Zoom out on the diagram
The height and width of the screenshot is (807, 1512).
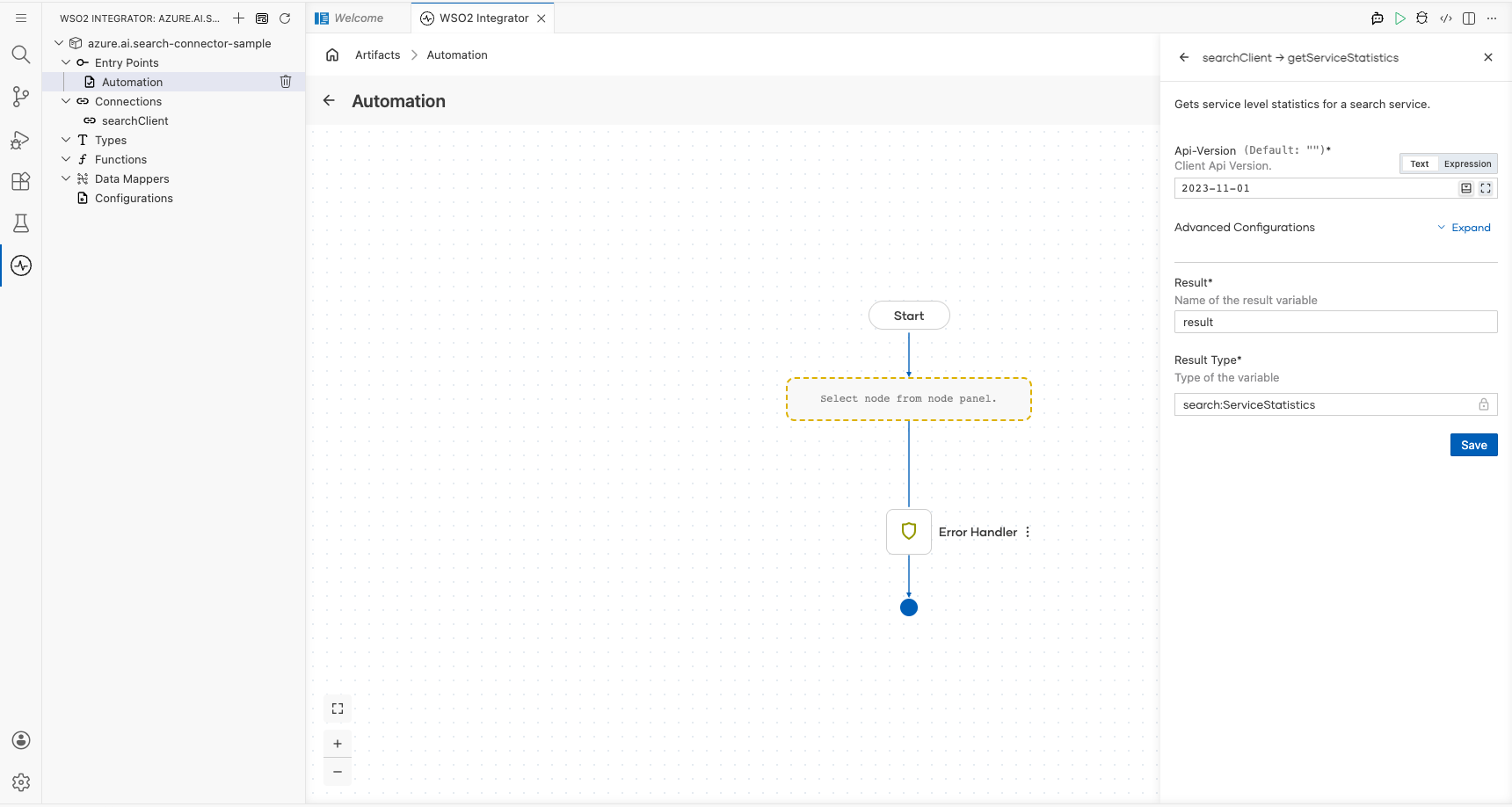tap(338, 772)
